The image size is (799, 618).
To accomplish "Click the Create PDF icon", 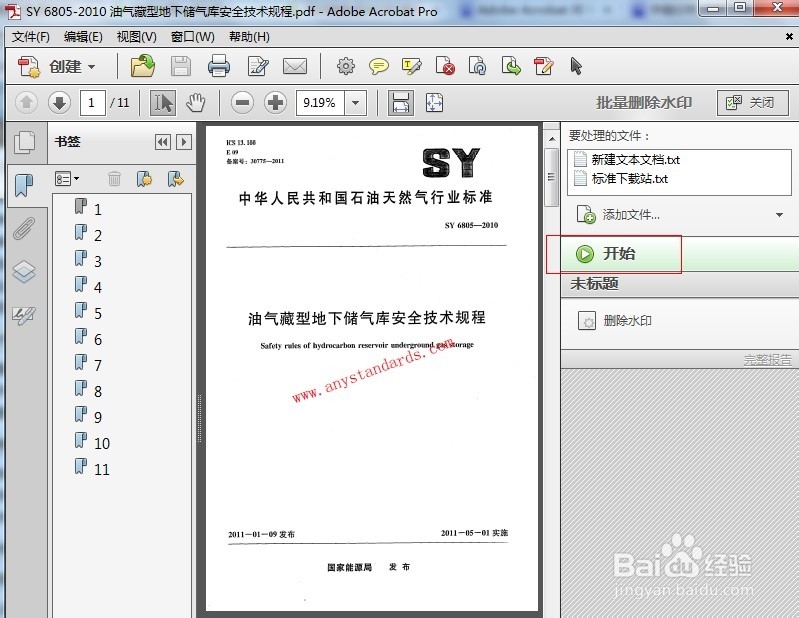I will [x=29, y=67].
